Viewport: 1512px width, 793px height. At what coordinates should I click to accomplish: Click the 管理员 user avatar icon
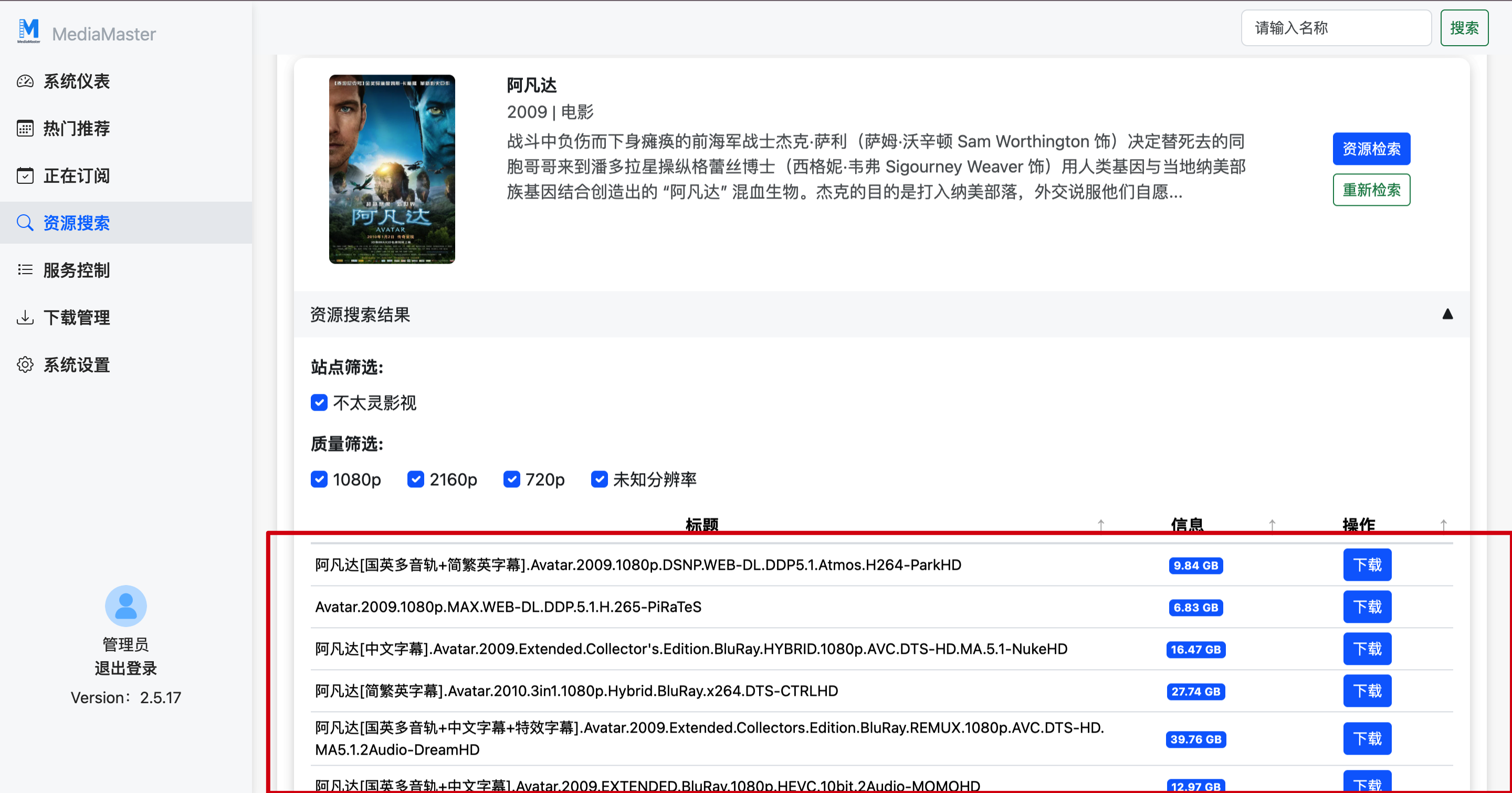(125, 606)
